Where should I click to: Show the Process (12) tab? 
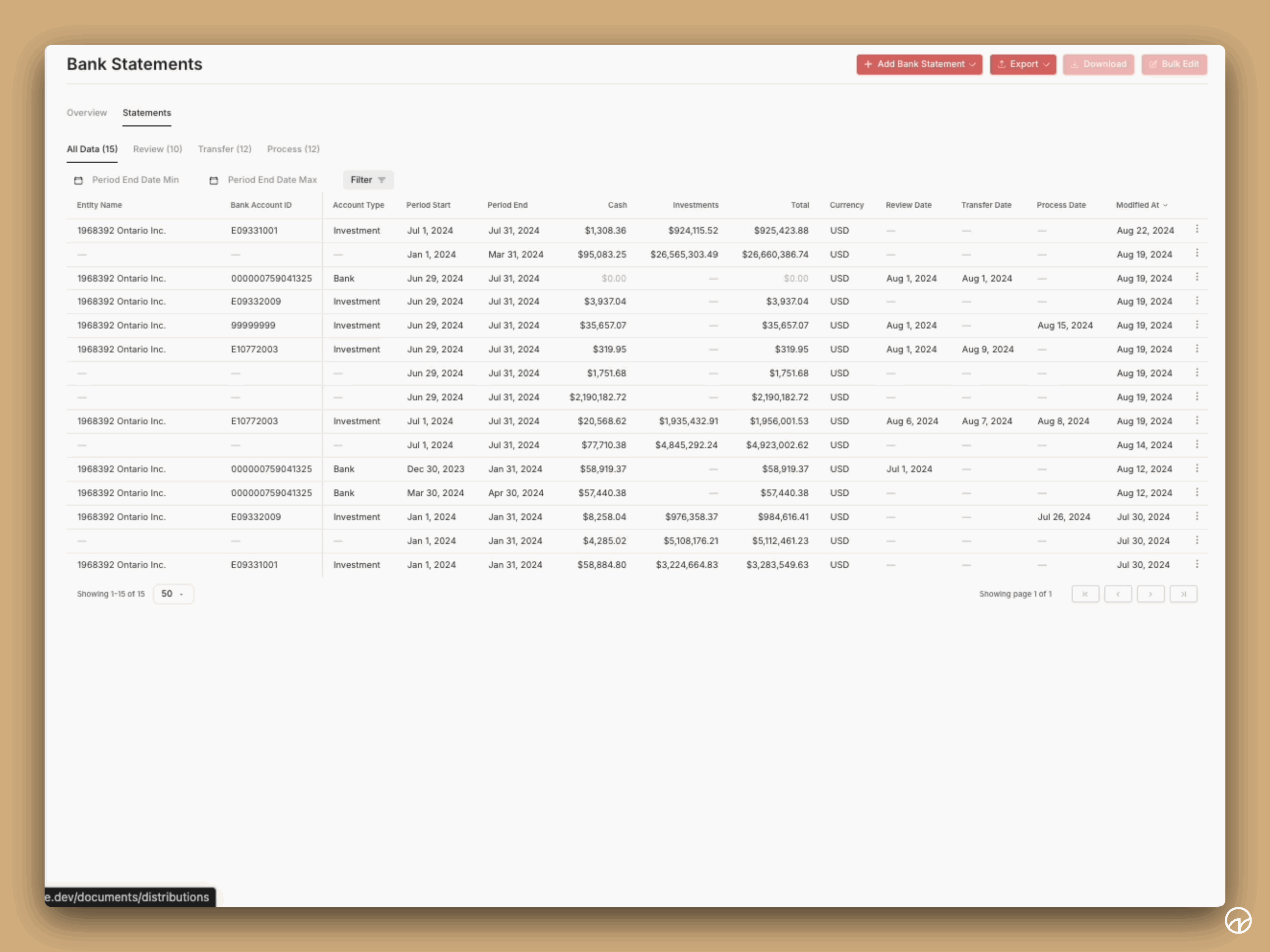(x=293, y=149)
